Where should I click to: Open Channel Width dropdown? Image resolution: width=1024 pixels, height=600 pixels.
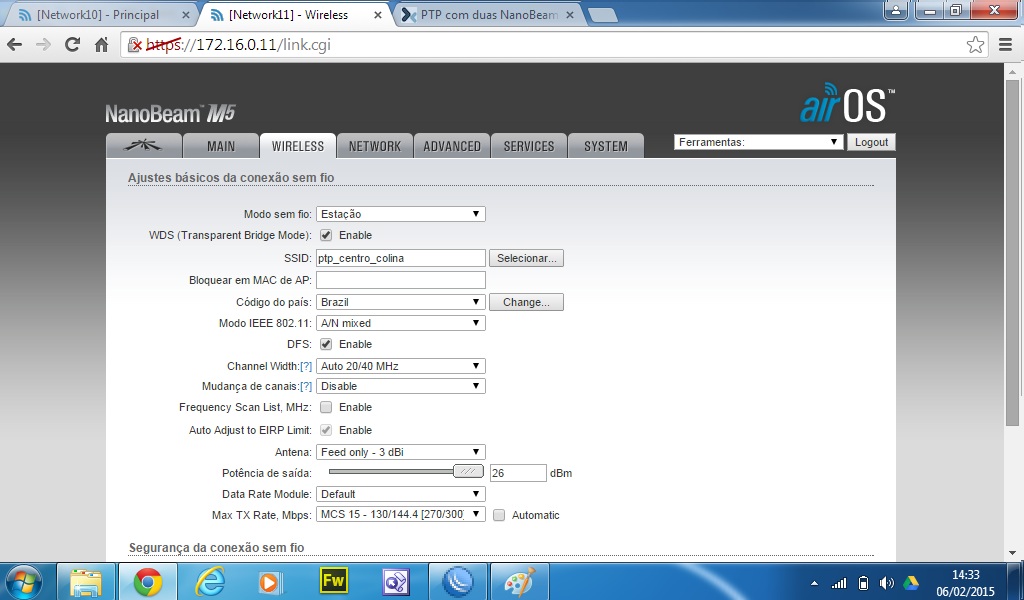click(x=401, y=366)
